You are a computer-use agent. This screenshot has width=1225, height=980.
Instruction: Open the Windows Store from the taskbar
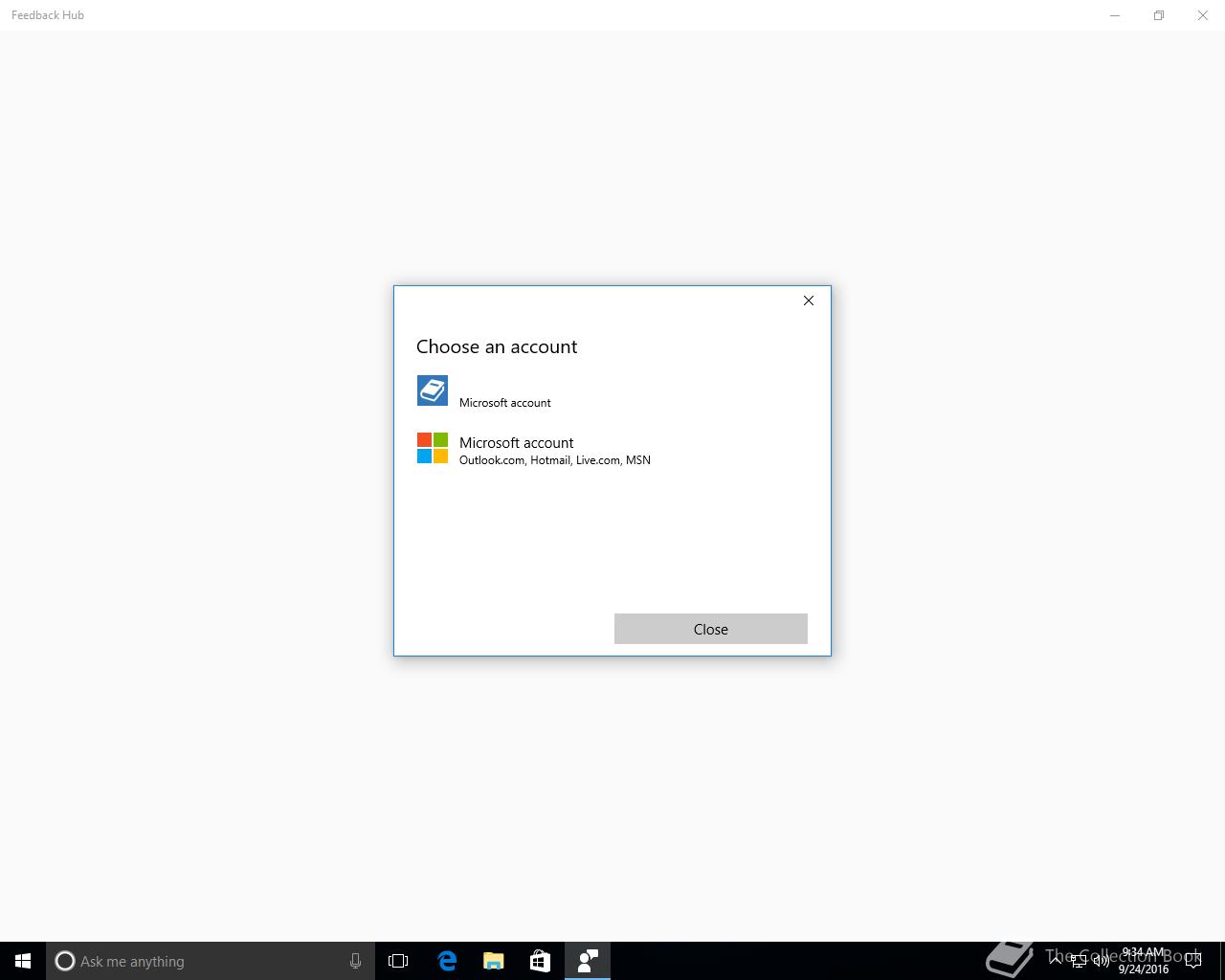click(x=540, y=961)
